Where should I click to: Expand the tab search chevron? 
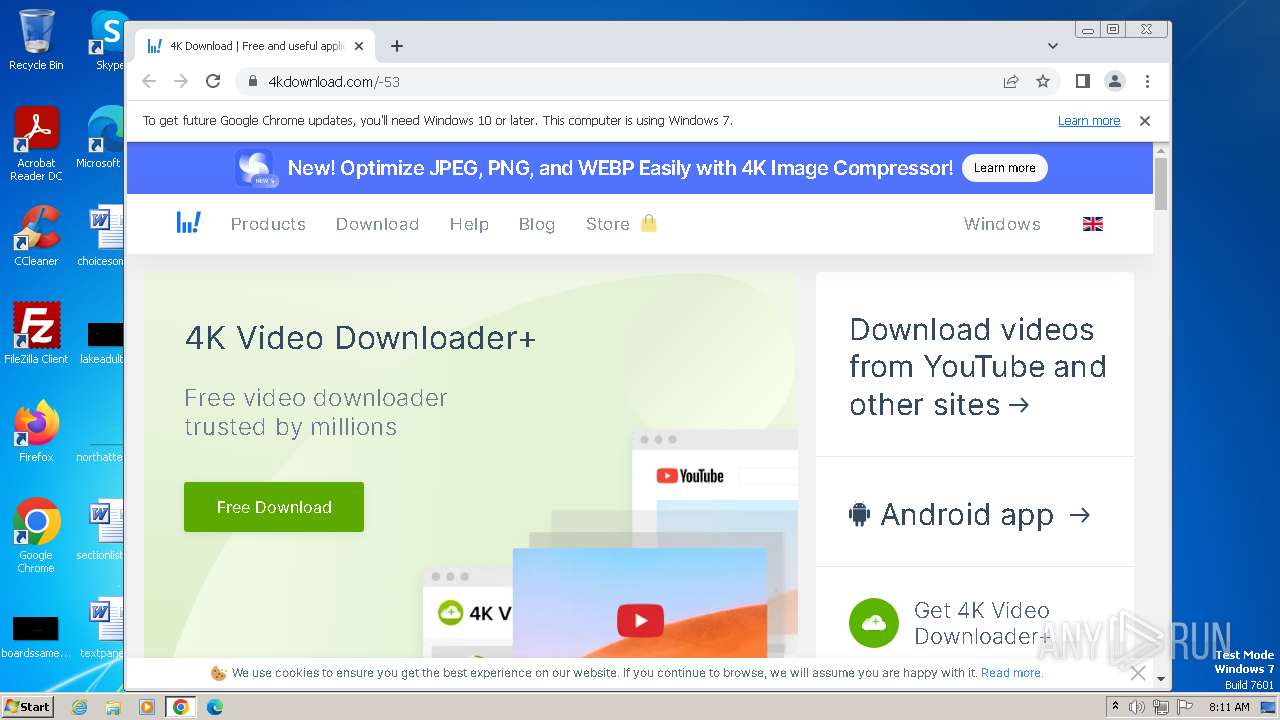(1052, 46)
